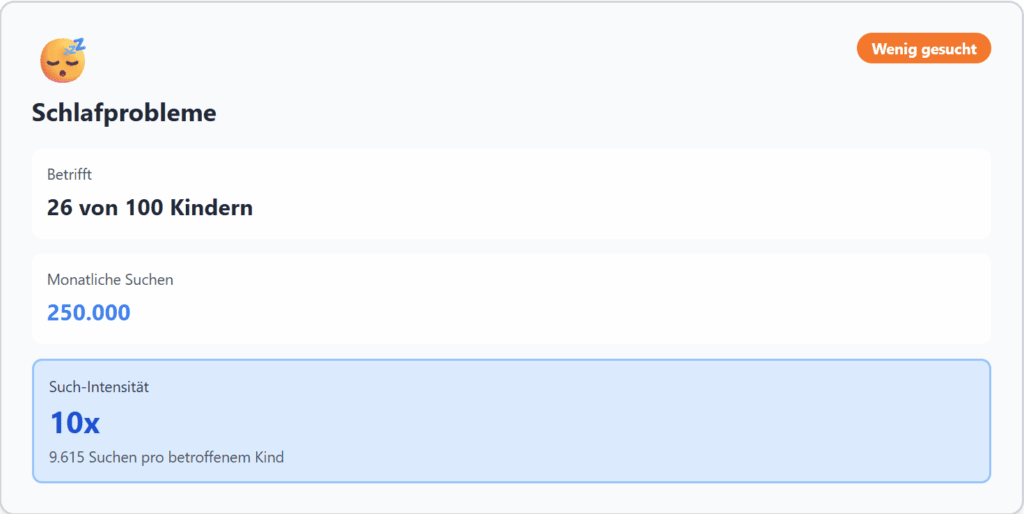
Task: Click the sleeping face emoji icon
Action: click(61, 62)
